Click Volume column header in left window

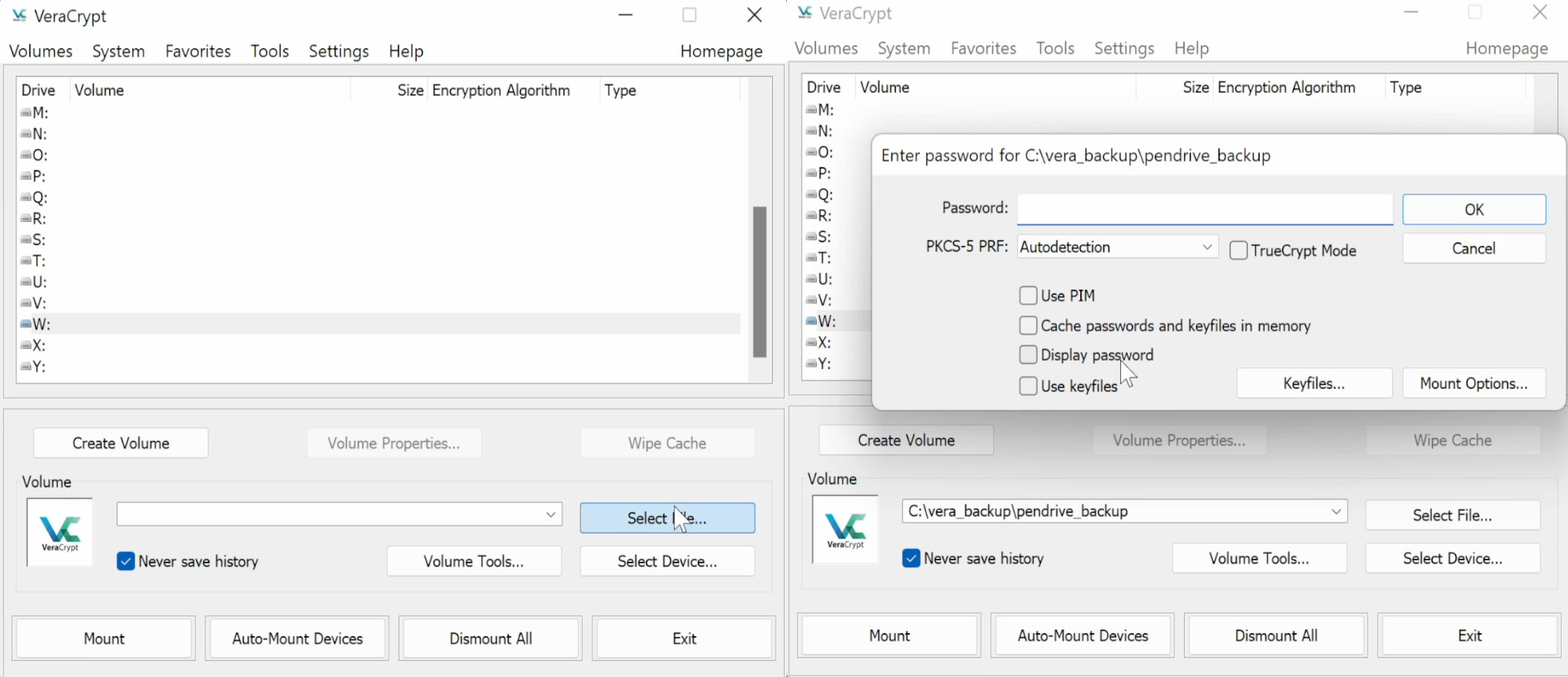(211, 91)
